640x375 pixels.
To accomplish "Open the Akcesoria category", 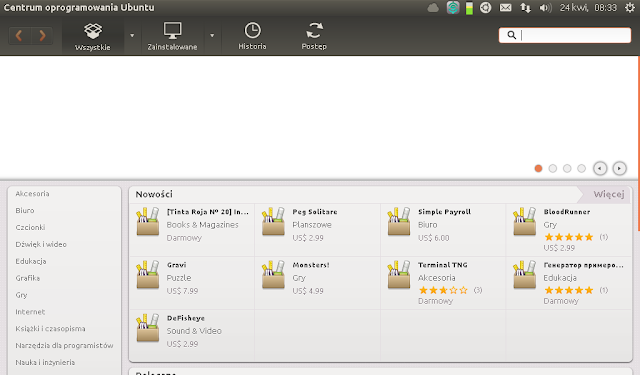I will point(32,194).
